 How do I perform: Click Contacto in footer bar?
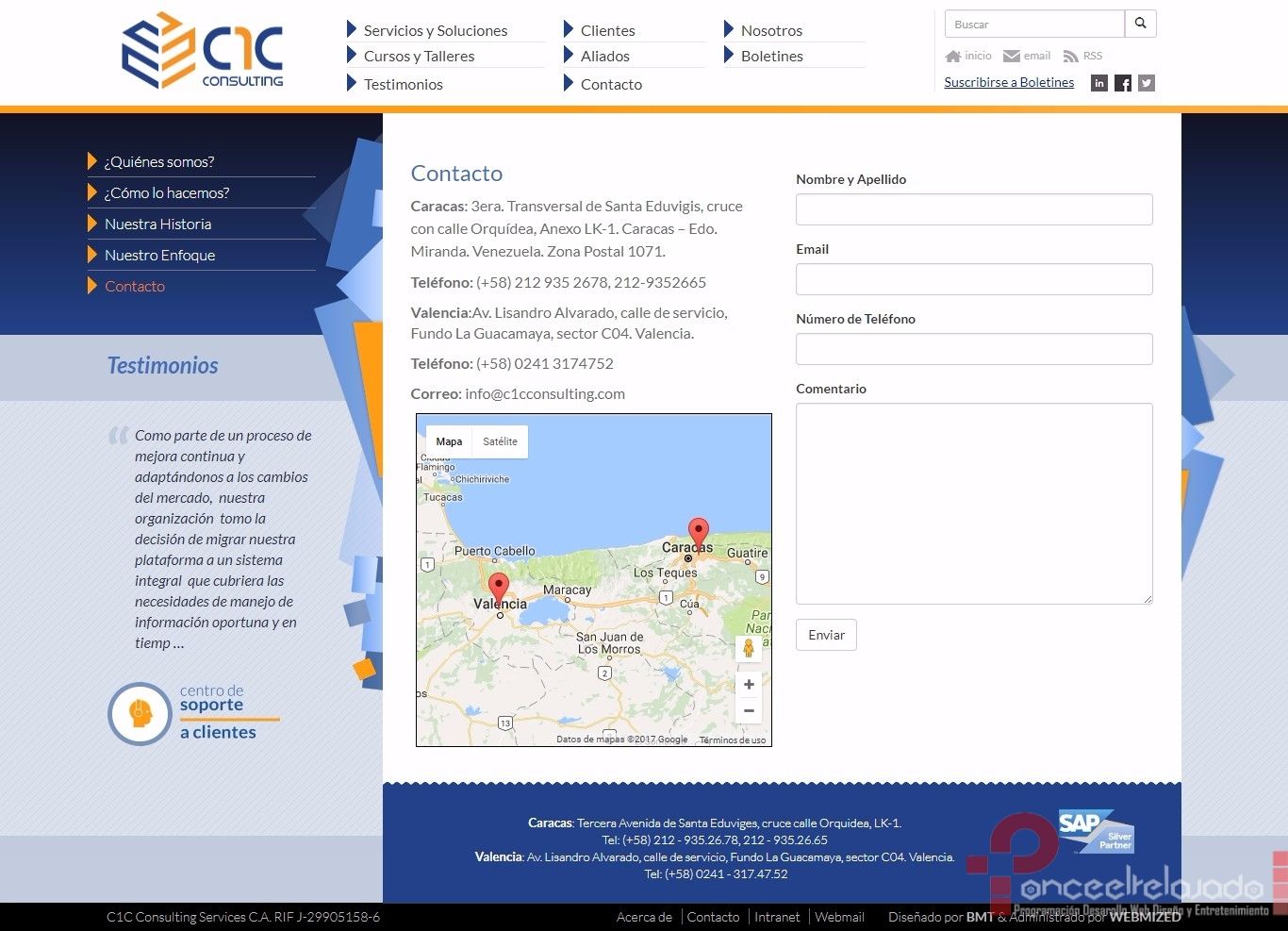713,917
